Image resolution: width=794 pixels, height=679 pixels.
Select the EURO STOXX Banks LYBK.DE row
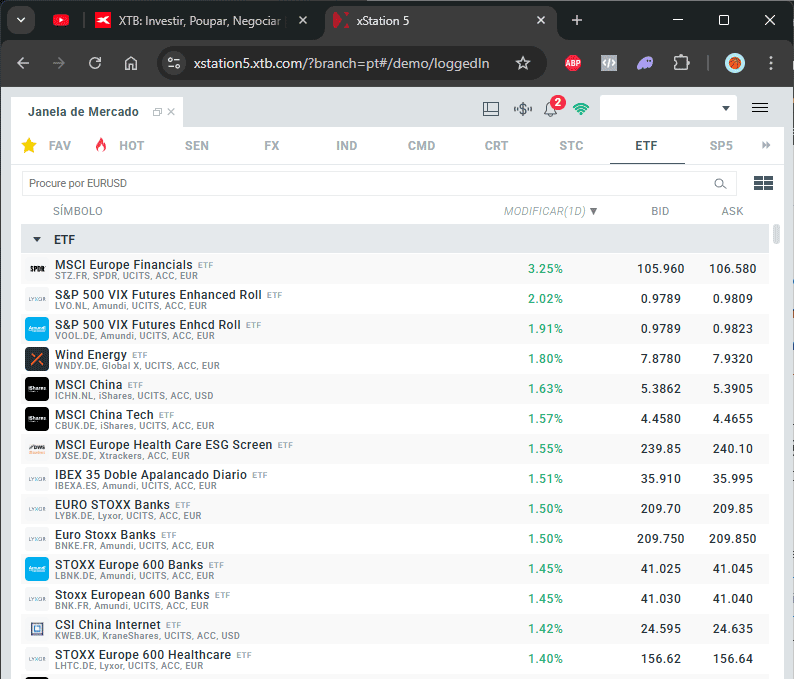(x=395, y=509)
